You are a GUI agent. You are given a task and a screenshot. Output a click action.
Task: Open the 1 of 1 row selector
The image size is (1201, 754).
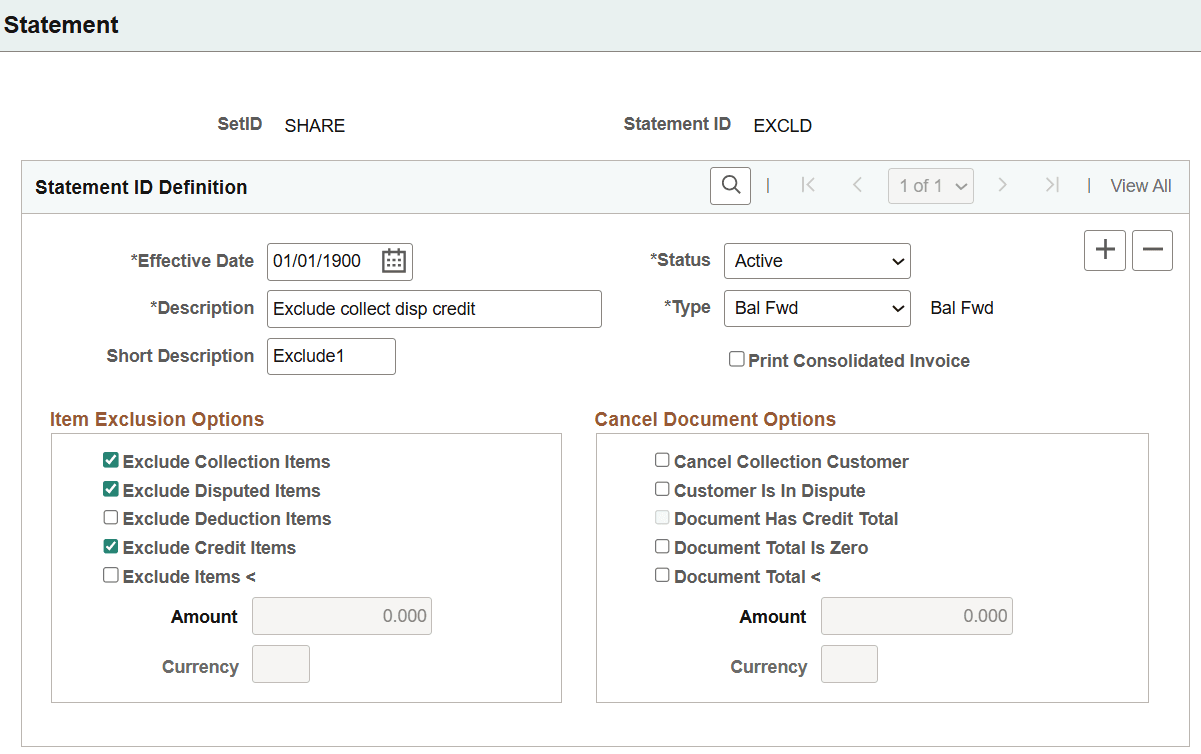click(x=931, y=186)
